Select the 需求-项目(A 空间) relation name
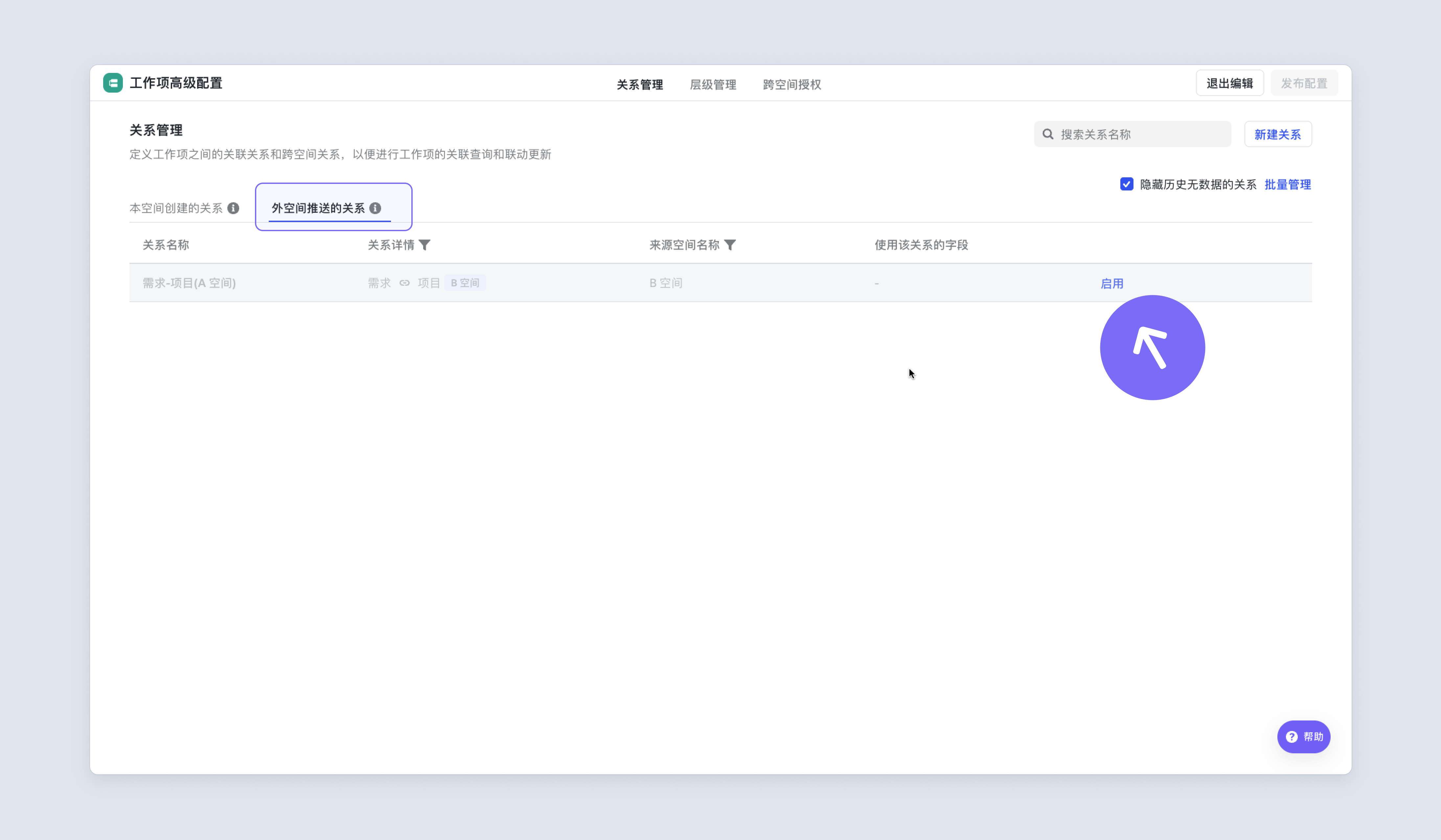 tap(189, 283)
